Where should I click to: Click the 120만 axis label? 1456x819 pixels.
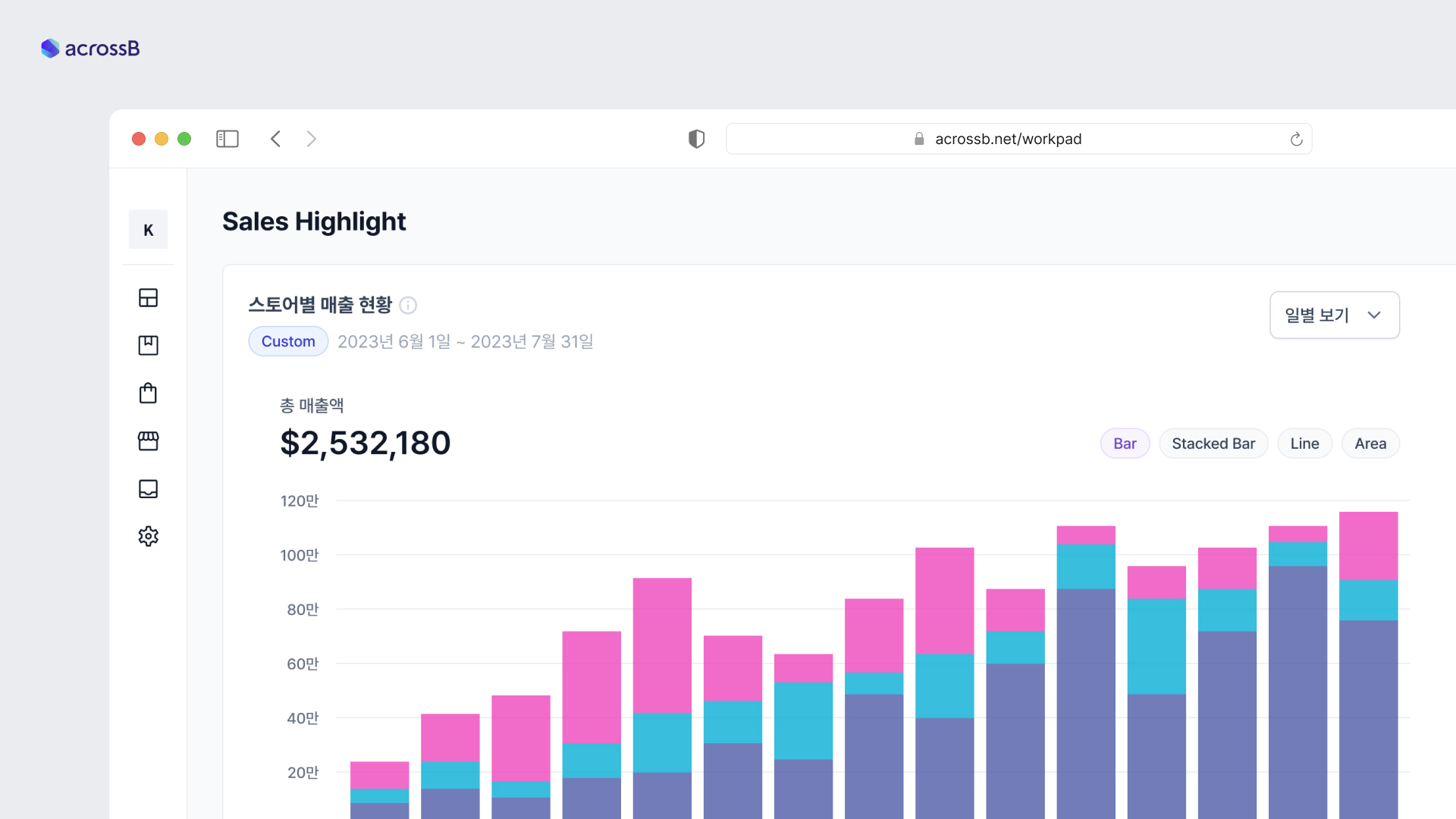pyautogui.click(x=300, y=500)
